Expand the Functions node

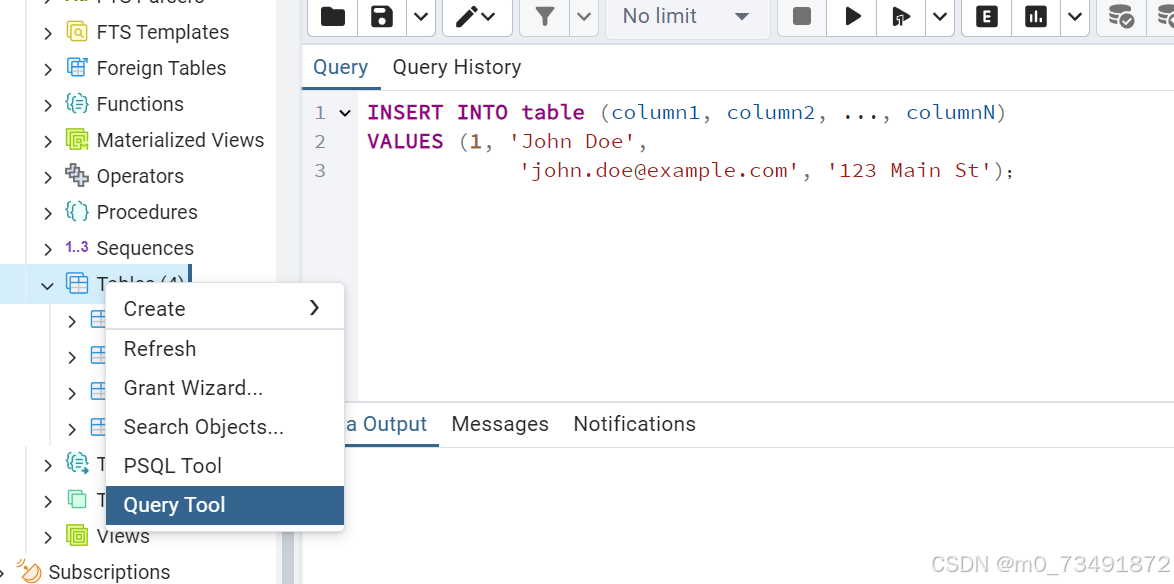point(48,105)
